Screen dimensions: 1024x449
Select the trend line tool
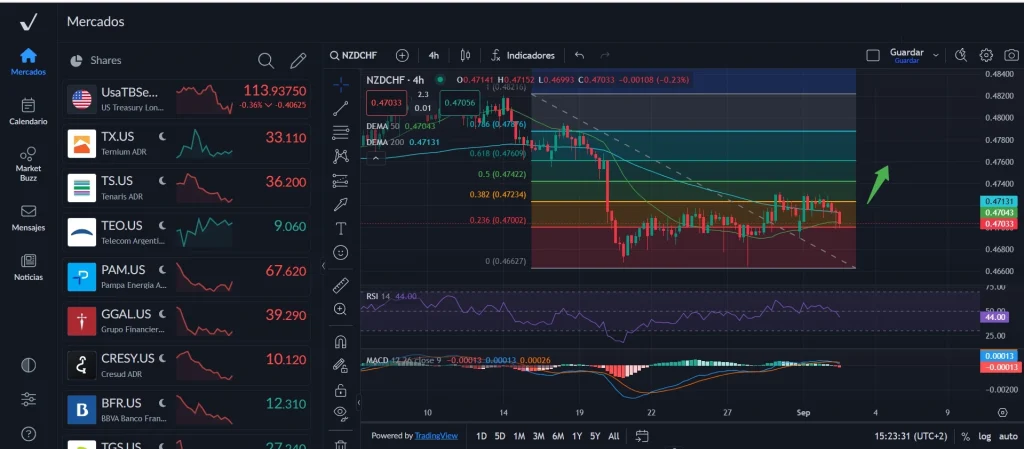(x=340, y=108)
